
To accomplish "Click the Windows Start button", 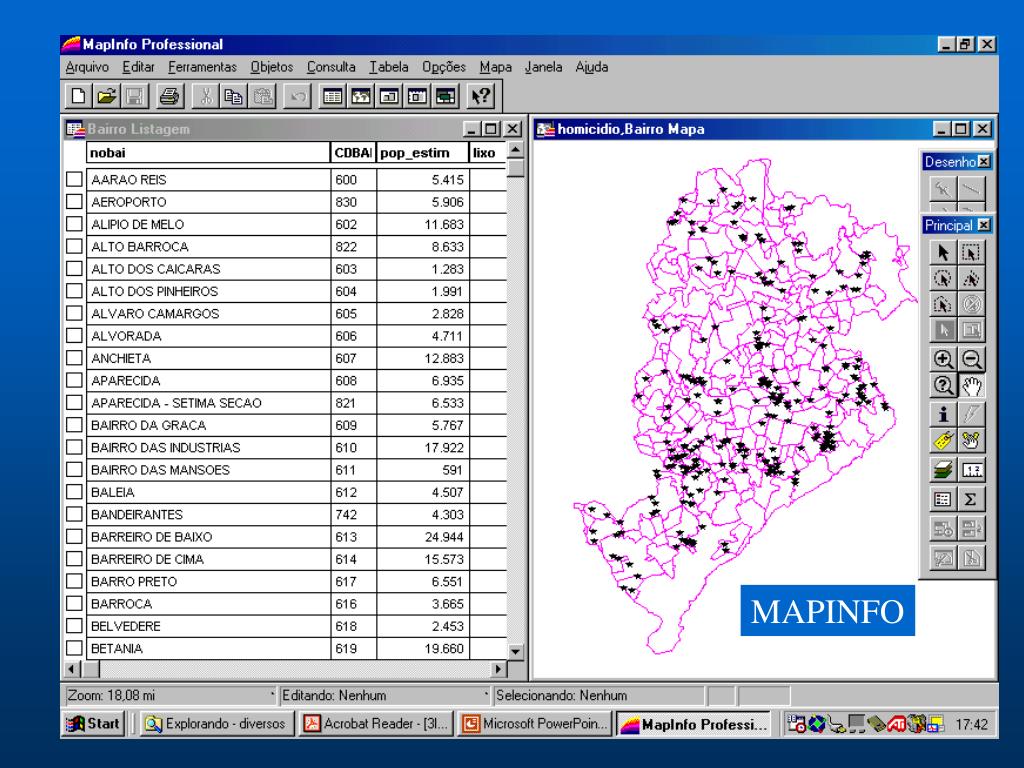I will coord(93,724).
